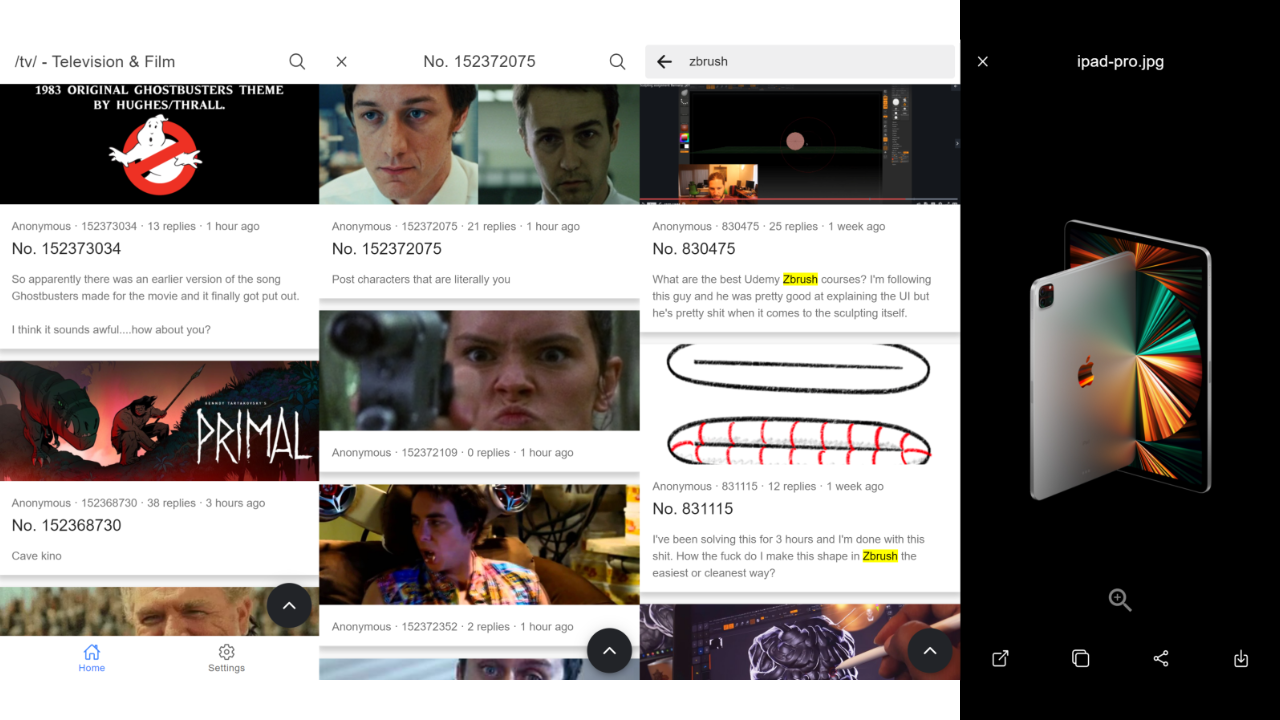This screenshot has height=720, width=1280.
Task: Open search result No. 831115
Action: (692, 509)
